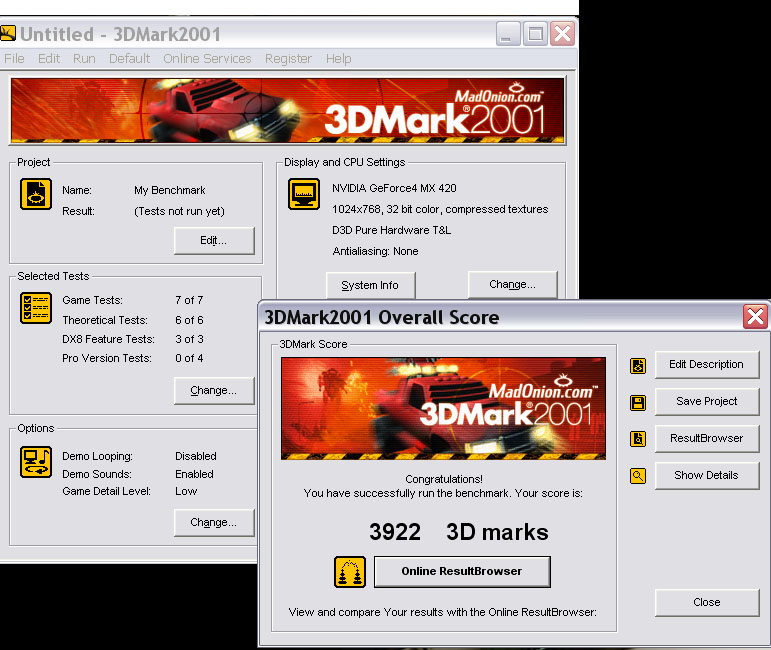Click the Project document icon
This screenshot has width=771, height=650.
(36, 194)
